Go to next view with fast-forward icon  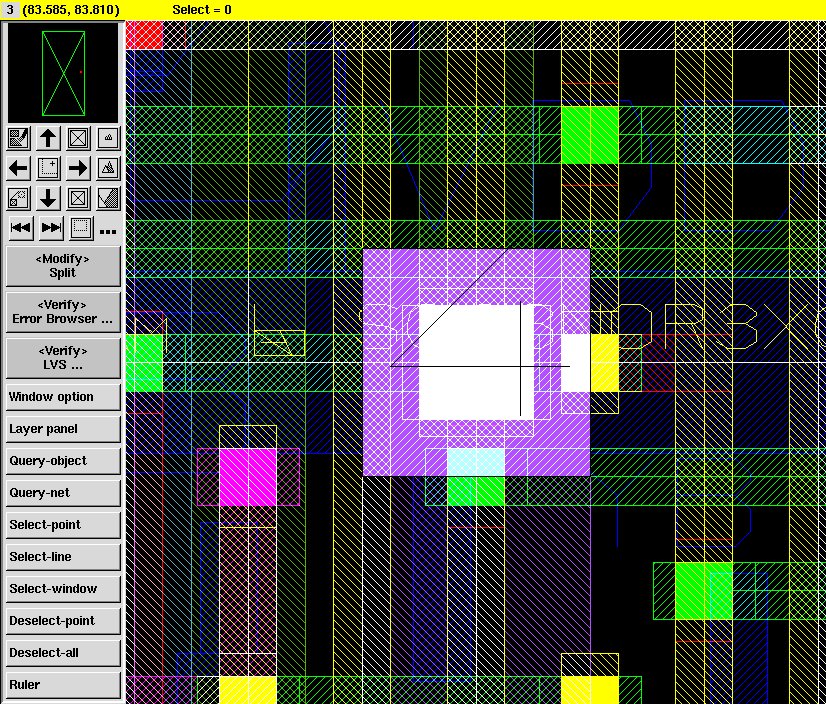click(x=51, y=228)
